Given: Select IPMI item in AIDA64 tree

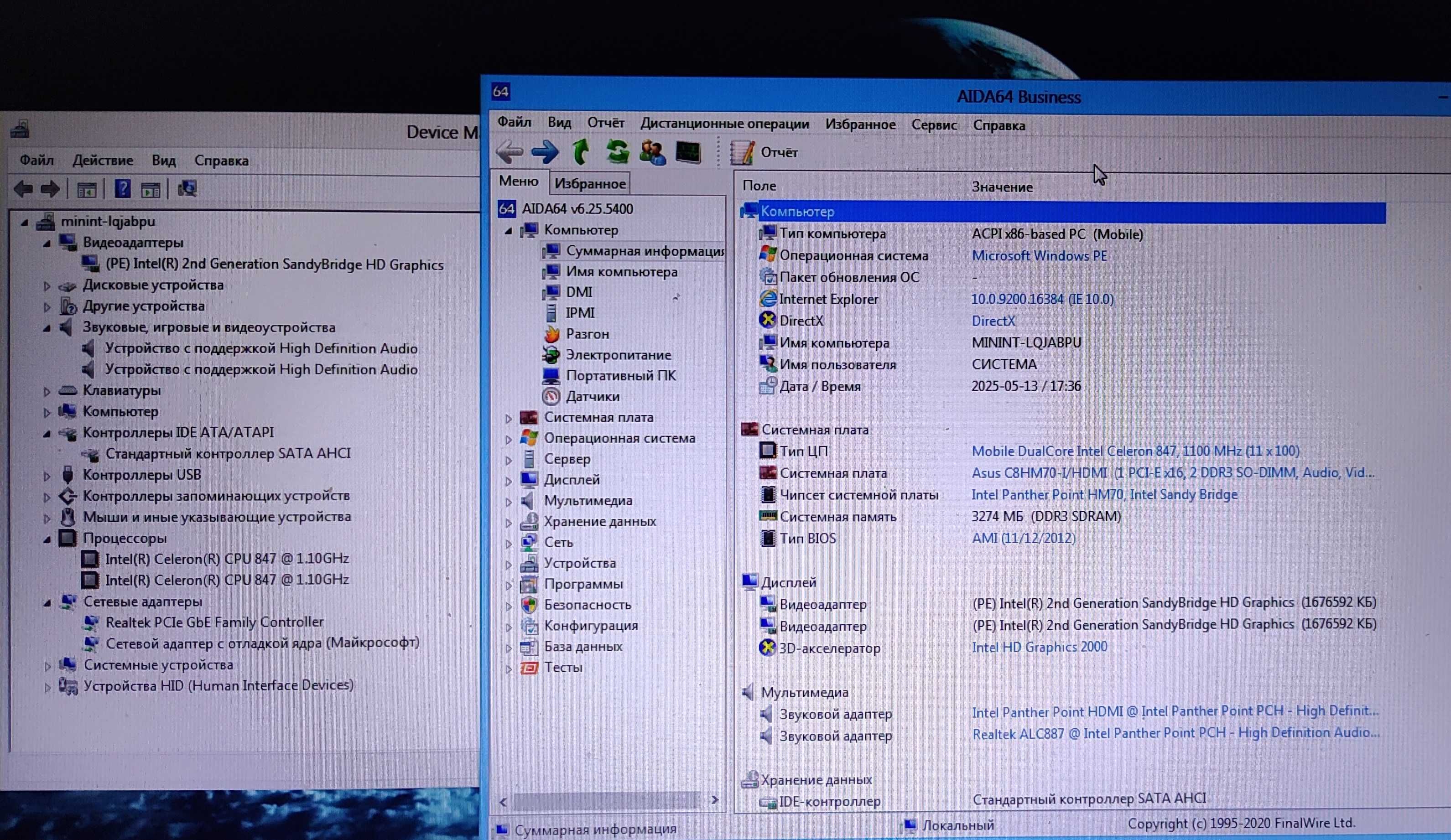Looking at the screenshot, I should coord(580,313).
